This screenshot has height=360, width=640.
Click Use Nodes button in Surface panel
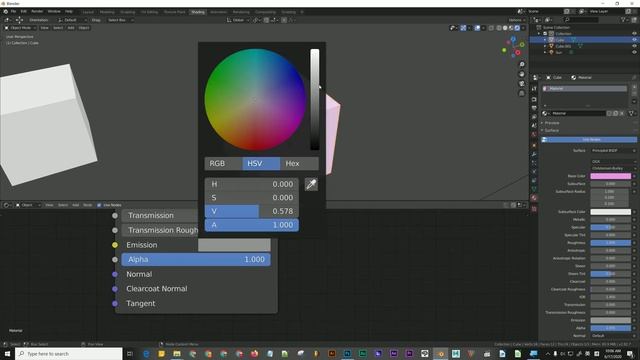[589, 140]
